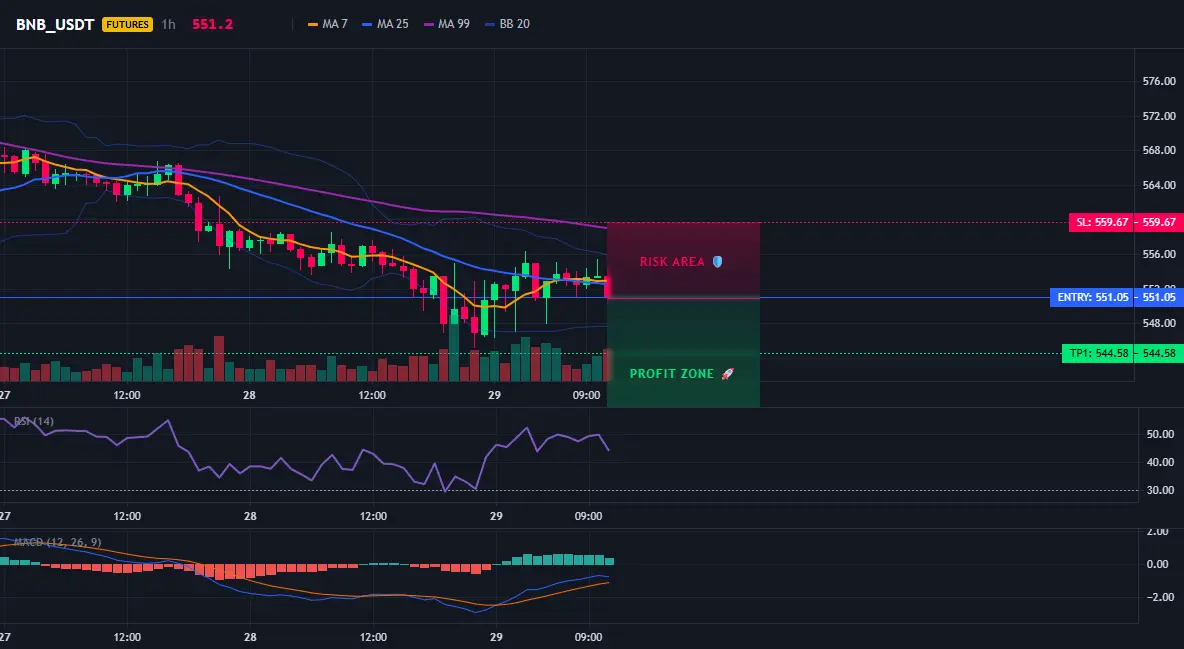
Task: Click 576.00 on the price axis
Action: pyautogui.click(x=1159, y=81)
